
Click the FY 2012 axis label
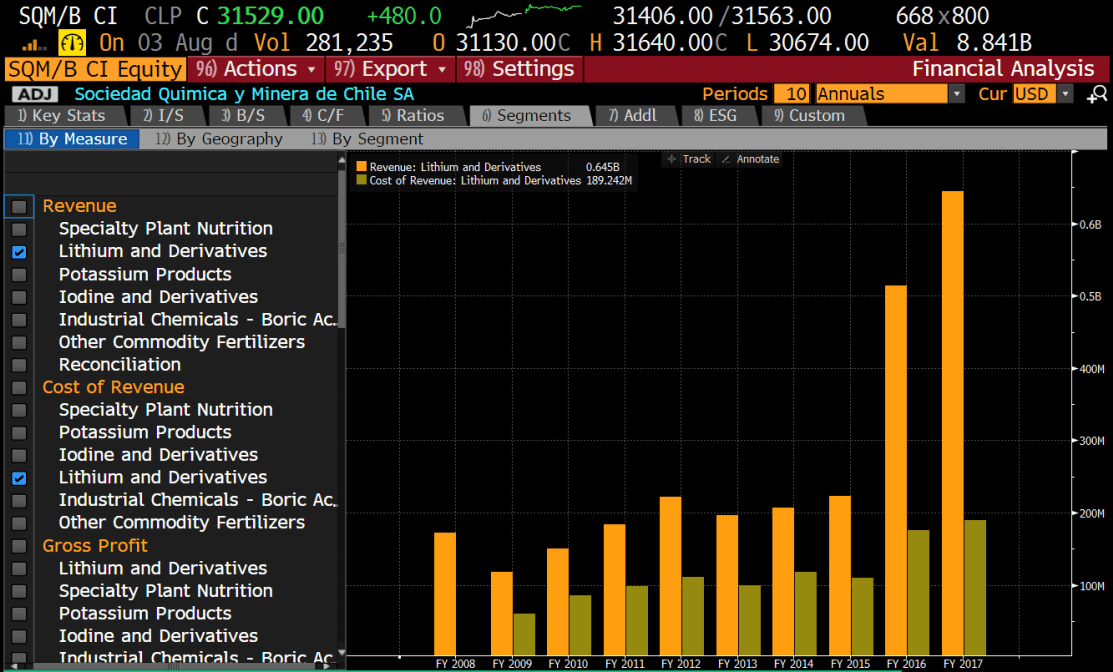(x=680, y=663)
